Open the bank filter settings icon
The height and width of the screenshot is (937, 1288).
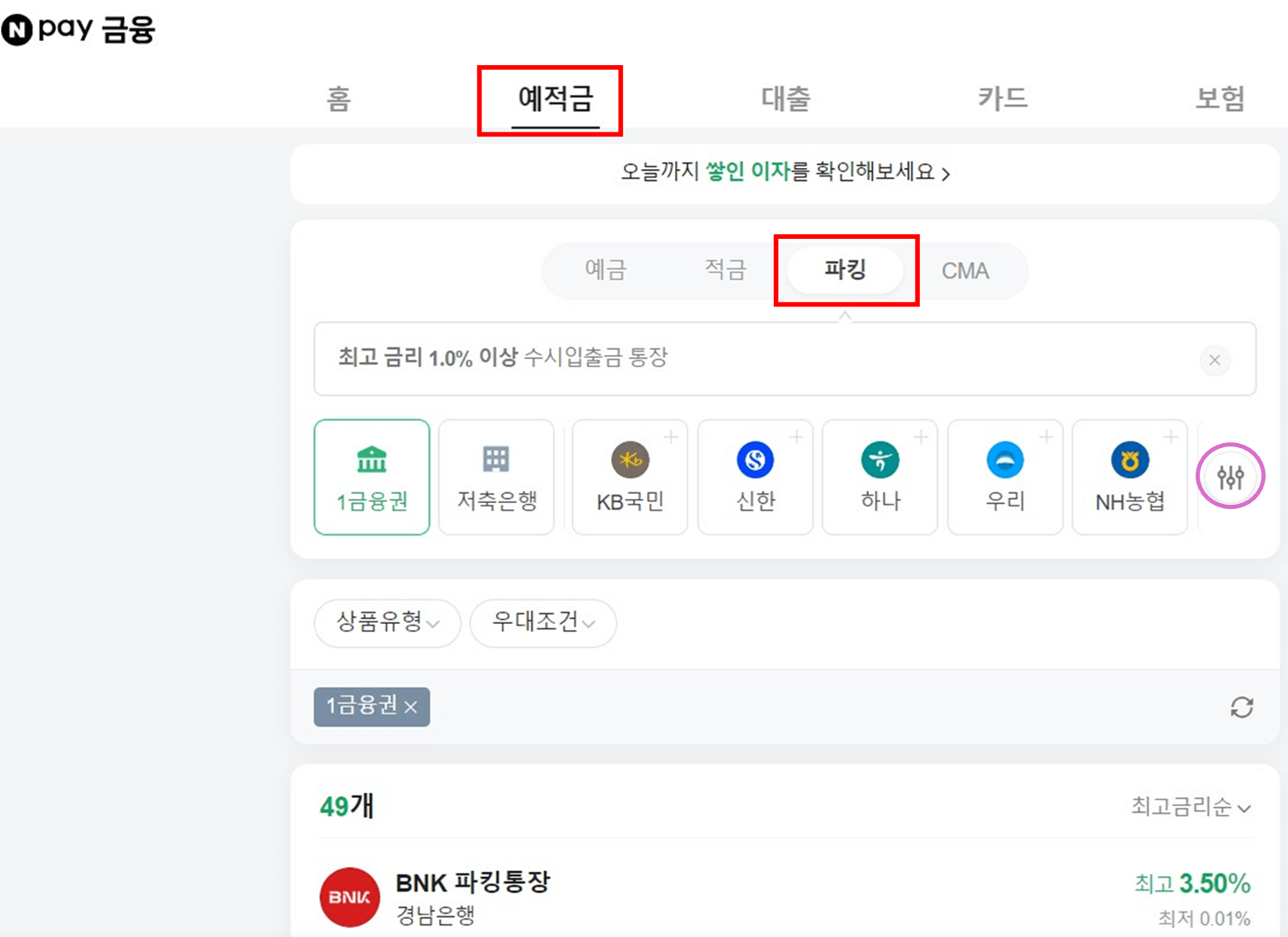pos(1231,476)
